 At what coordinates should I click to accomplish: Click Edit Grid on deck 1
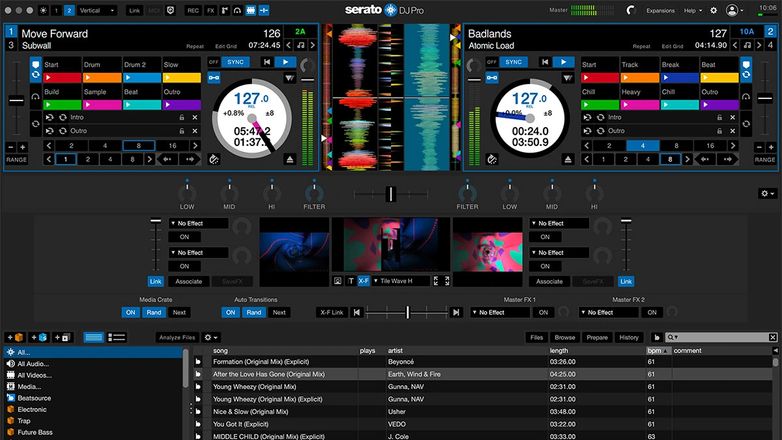[226, 46]
